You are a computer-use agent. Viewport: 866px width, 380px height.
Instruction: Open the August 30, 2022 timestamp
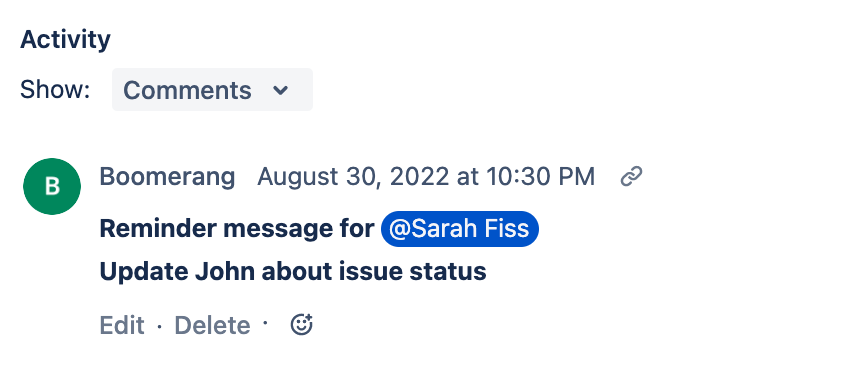(426, 177)
